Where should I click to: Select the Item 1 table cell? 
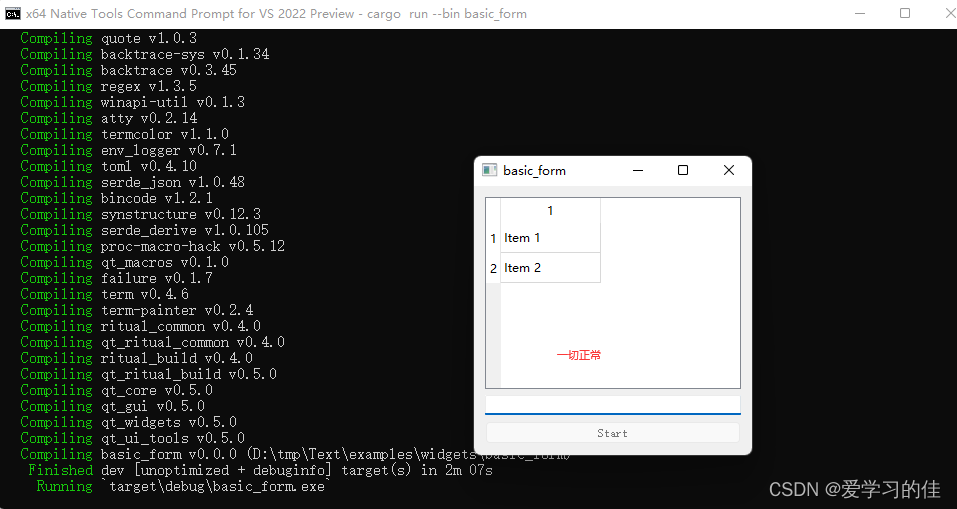[550, 238]
